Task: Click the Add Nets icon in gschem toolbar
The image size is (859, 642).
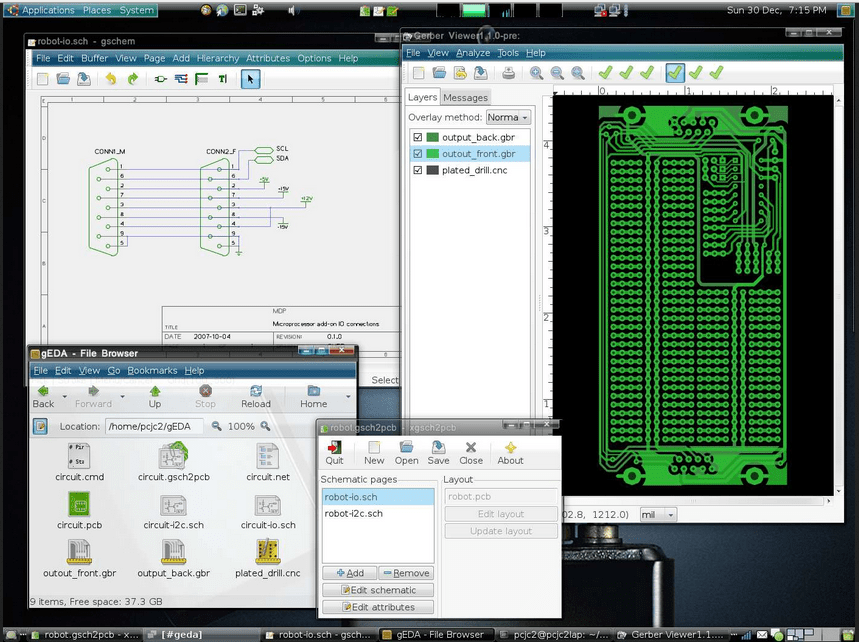Action: 180,78
